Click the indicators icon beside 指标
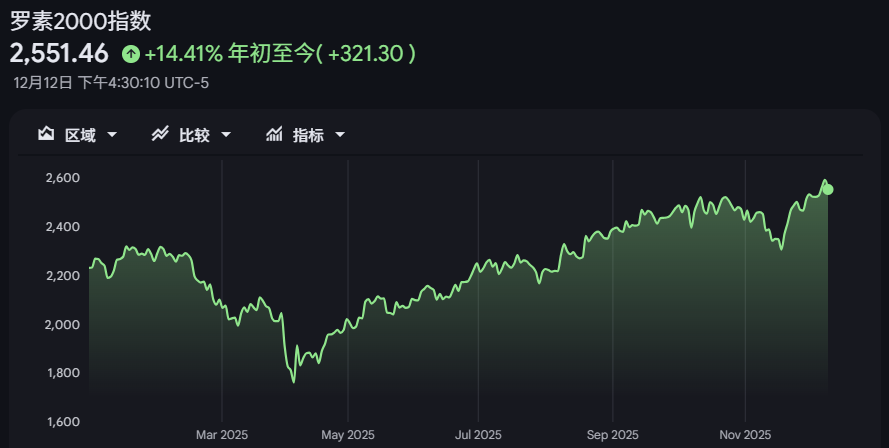Image resolution: width=889 pixels, height=448 pixels. [274, 134]
